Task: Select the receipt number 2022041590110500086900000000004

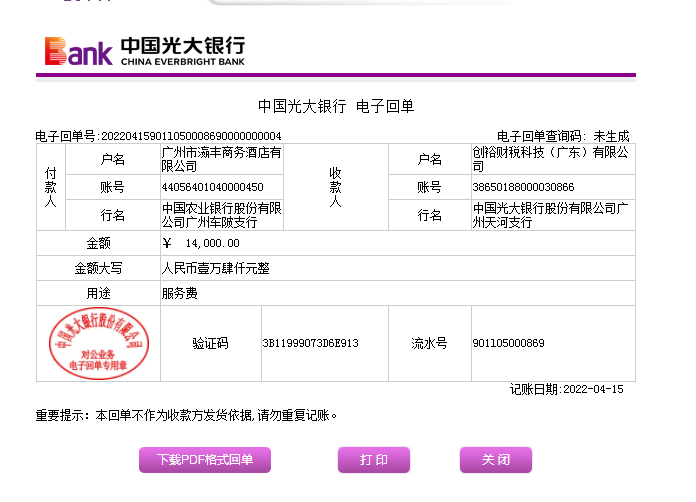Action: (x=191, y=136)
